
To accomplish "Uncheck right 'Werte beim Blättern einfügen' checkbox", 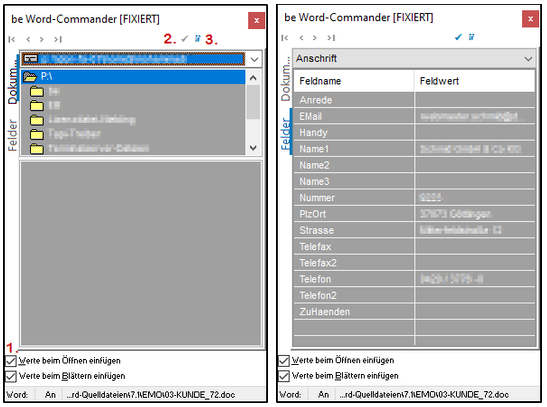I will pyautogui.click(x=284, y=376).
